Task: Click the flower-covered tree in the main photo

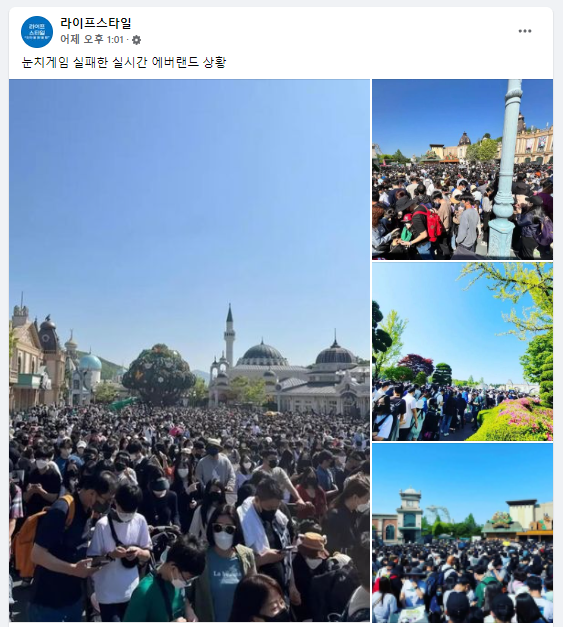Action: coord(158,373)
